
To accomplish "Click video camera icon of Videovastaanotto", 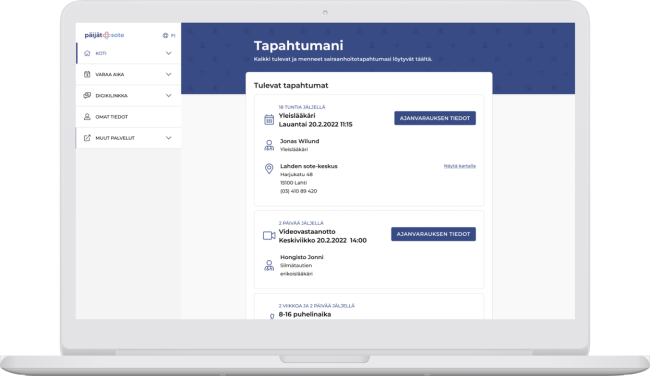I will [x=269, y=235].
